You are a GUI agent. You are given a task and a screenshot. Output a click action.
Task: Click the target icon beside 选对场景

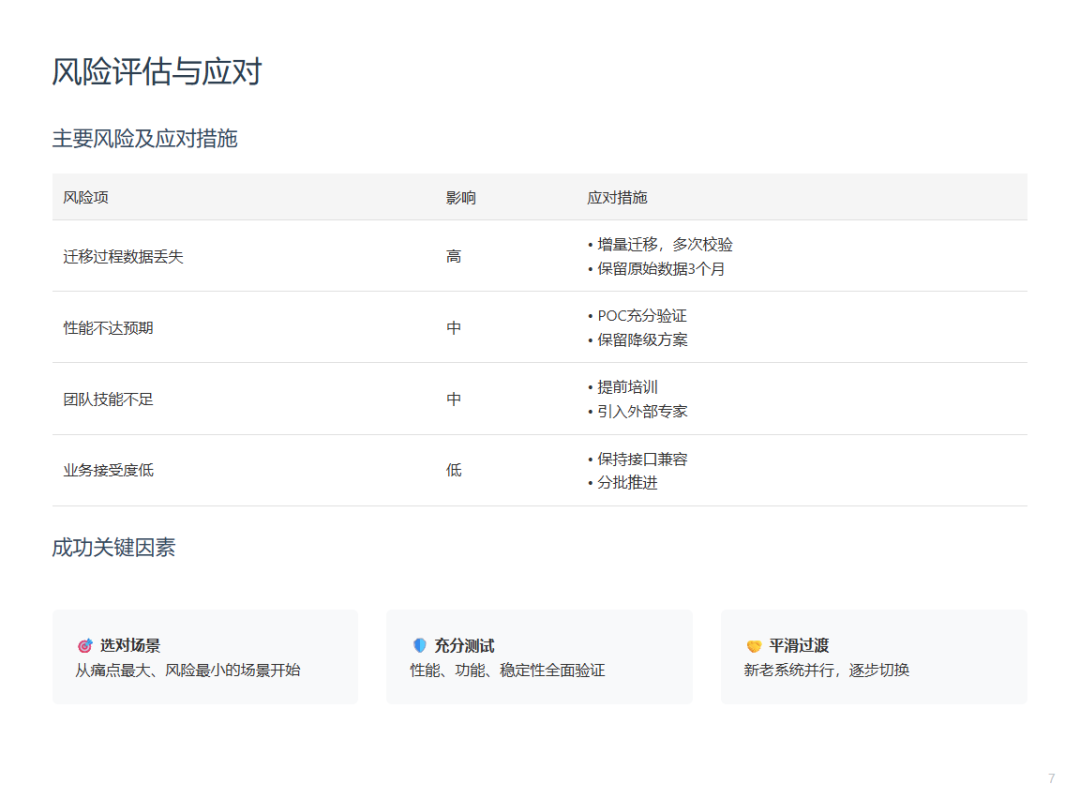click(x=85, y=645)
